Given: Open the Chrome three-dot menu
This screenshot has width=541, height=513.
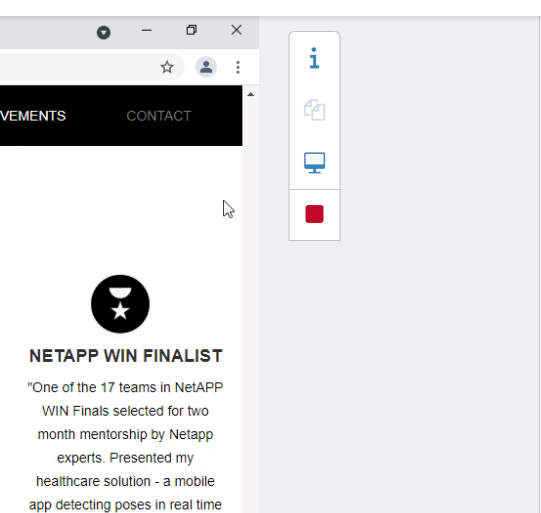Looking at the screenshot, I should 238,67.
